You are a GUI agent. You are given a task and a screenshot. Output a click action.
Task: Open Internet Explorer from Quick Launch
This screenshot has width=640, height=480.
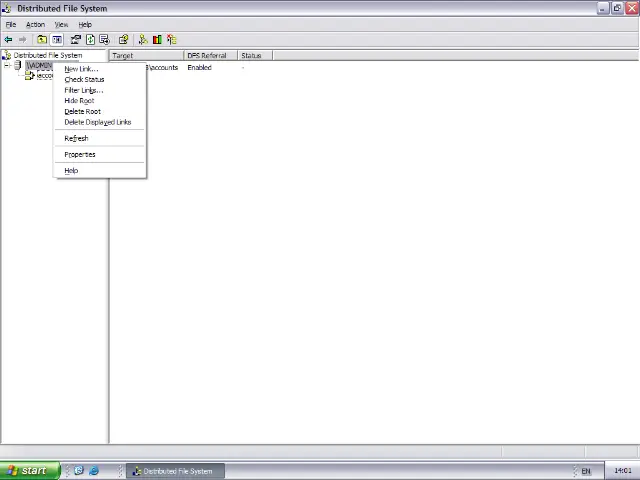tap(94, 471)
